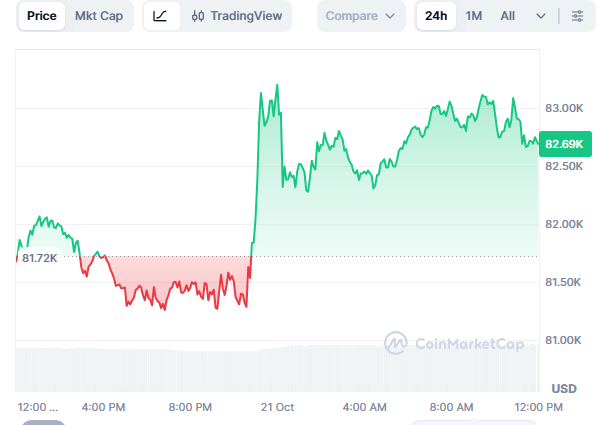
Task: Click the green 82.69K current price tag
Action: pyautogui.click(x=565, y=144)
